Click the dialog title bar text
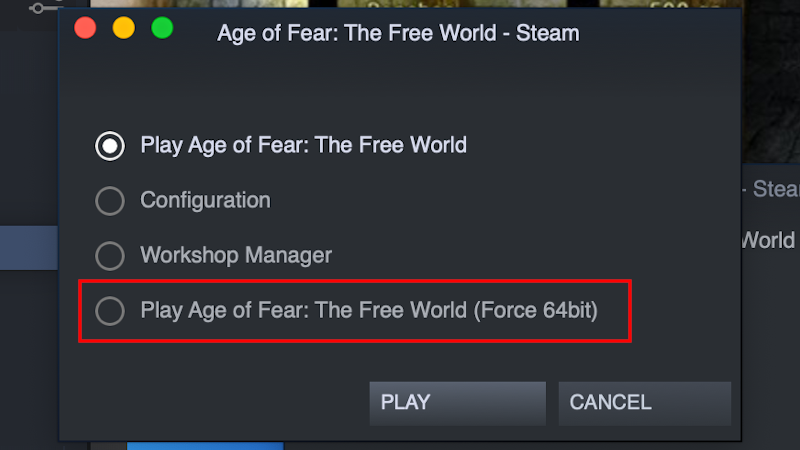Image resolution: width=800 pixels, height=450 pixels. coord(398,33)
